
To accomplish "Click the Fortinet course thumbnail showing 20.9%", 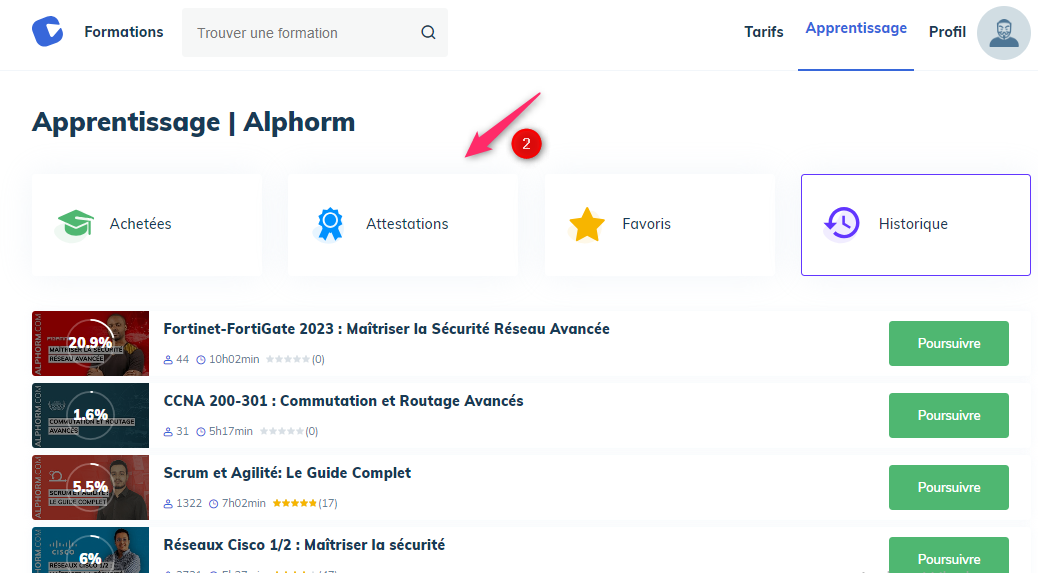I will coord(91,343).
